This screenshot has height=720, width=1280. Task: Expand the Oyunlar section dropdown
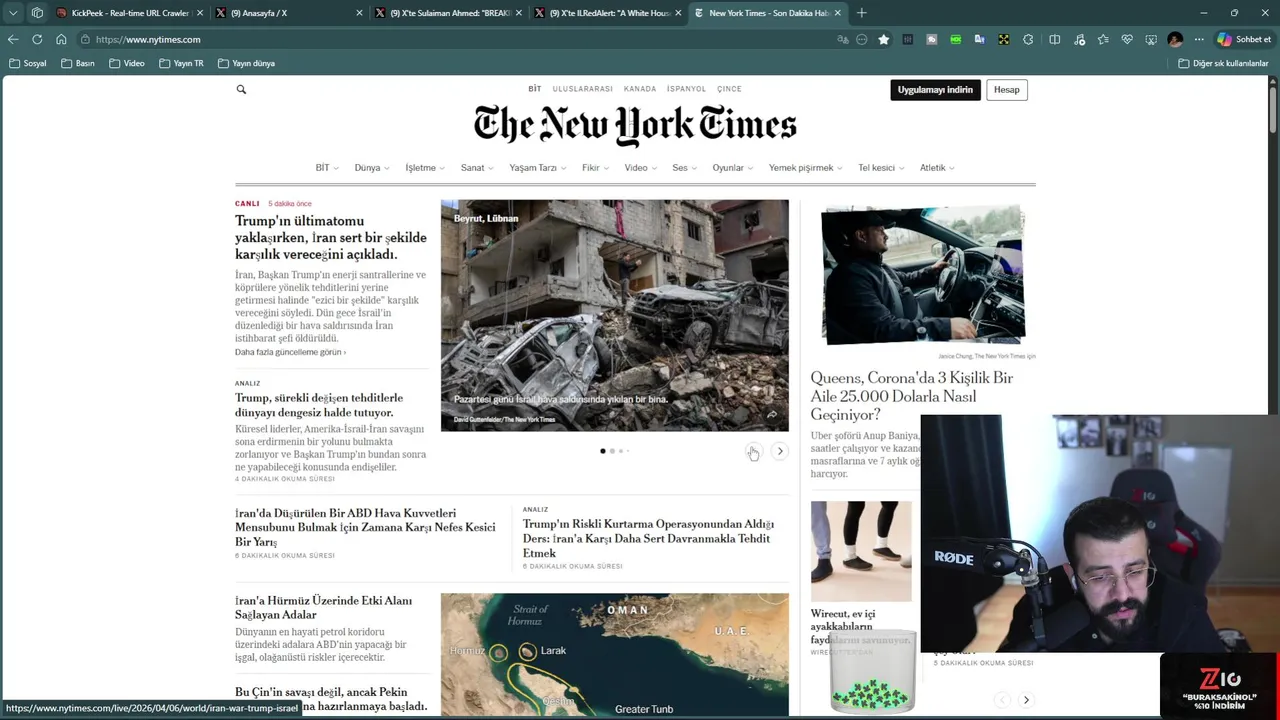pos(733,168)
